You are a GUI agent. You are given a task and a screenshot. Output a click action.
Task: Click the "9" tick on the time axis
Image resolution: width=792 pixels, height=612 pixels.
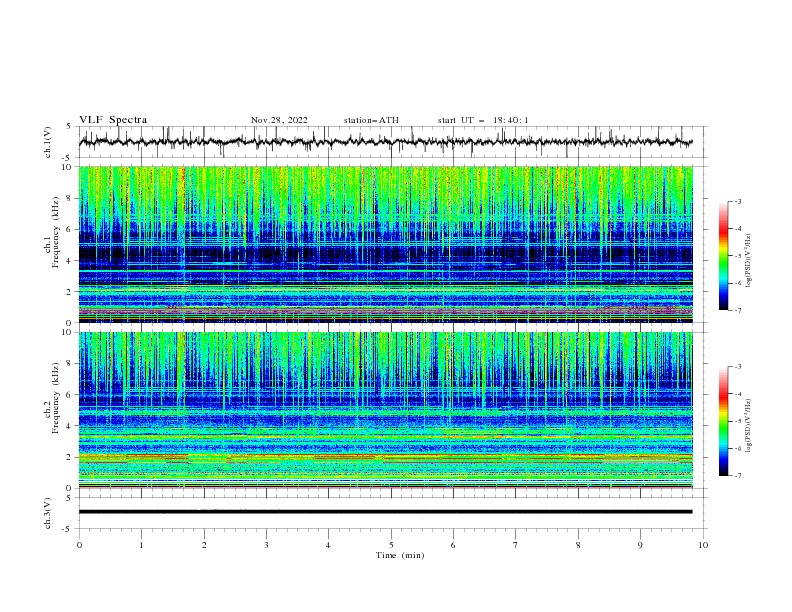(640, 545)
